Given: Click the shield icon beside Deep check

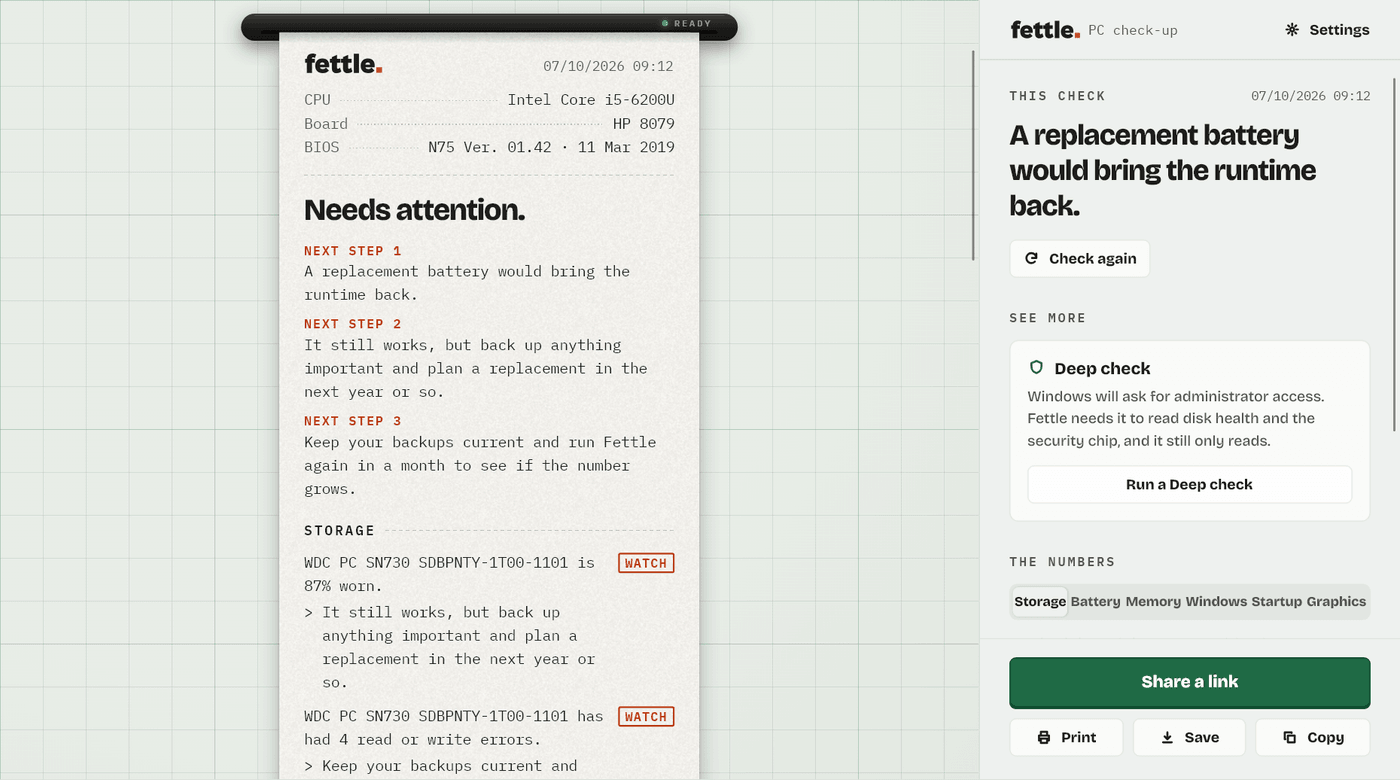Looking at the screenshot, I should click(x=1037, y=368).
